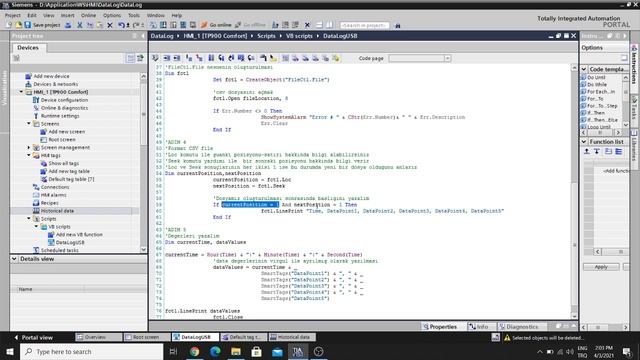Select the For Each...In code template
640x360 pixels.
[x=601, y=91]
